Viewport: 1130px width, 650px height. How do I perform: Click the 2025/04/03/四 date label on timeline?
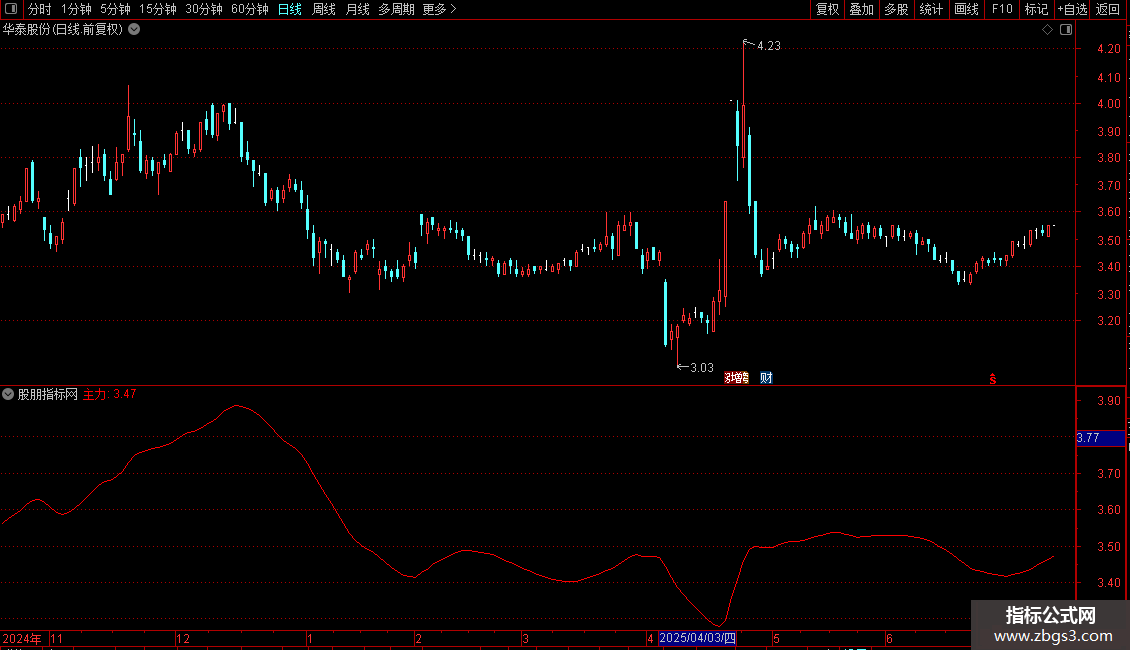[698, 638]
